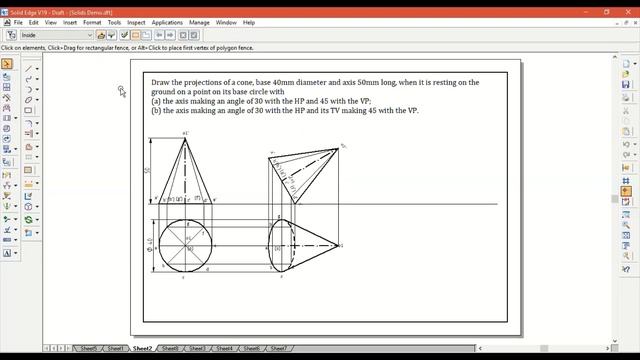This screenshot has height=360, width=640.
Task: Click the green checkmark Accept icon
Action: pyautogui.click(x=124, y=35)
